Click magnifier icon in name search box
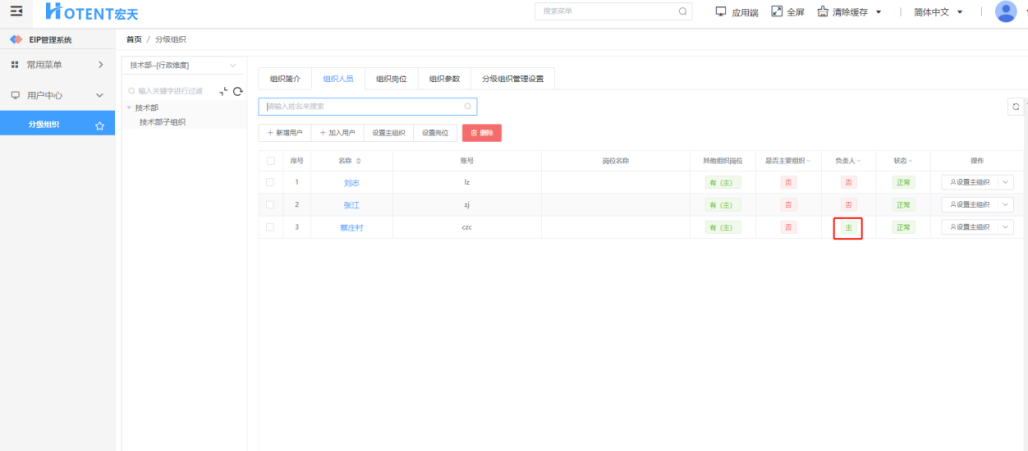The width and height of the screenshot is (1028, 451). point(467,106)
